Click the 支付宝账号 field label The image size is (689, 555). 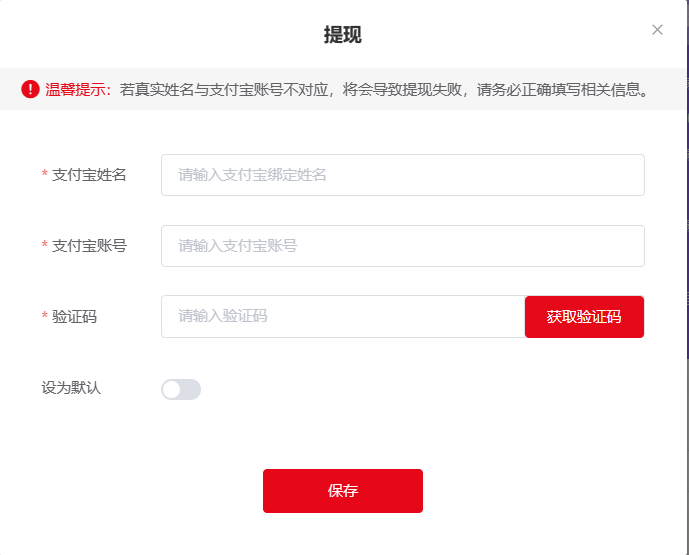click(89, 246)
